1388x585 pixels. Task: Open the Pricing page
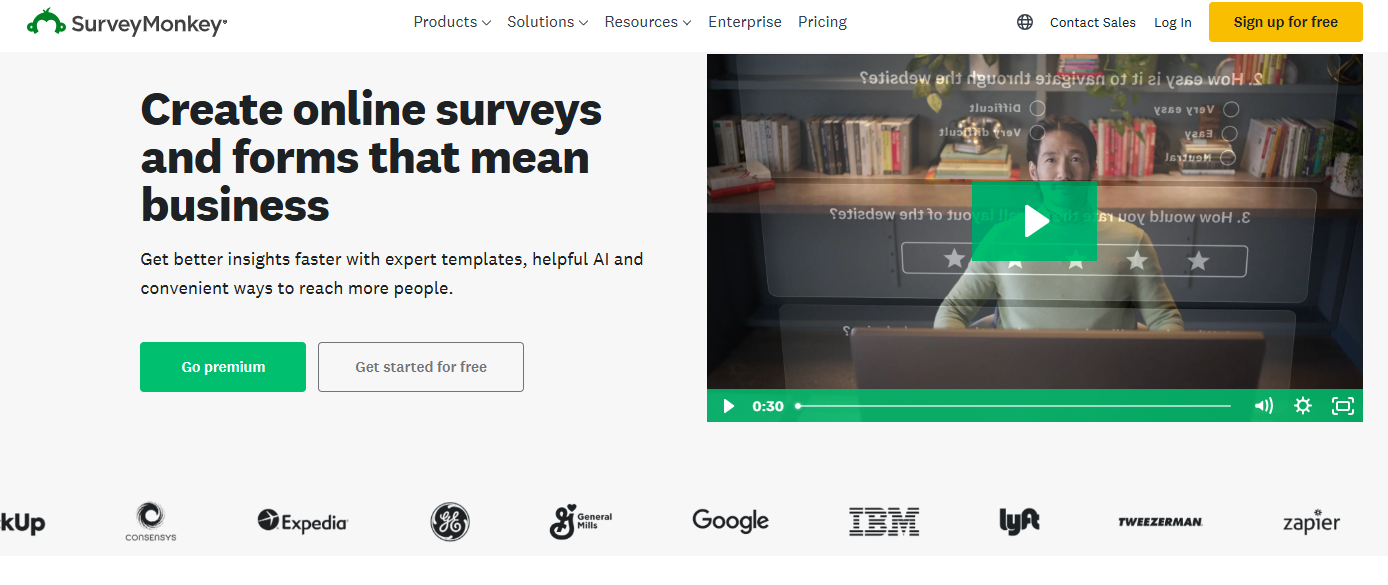coord(822,22)
